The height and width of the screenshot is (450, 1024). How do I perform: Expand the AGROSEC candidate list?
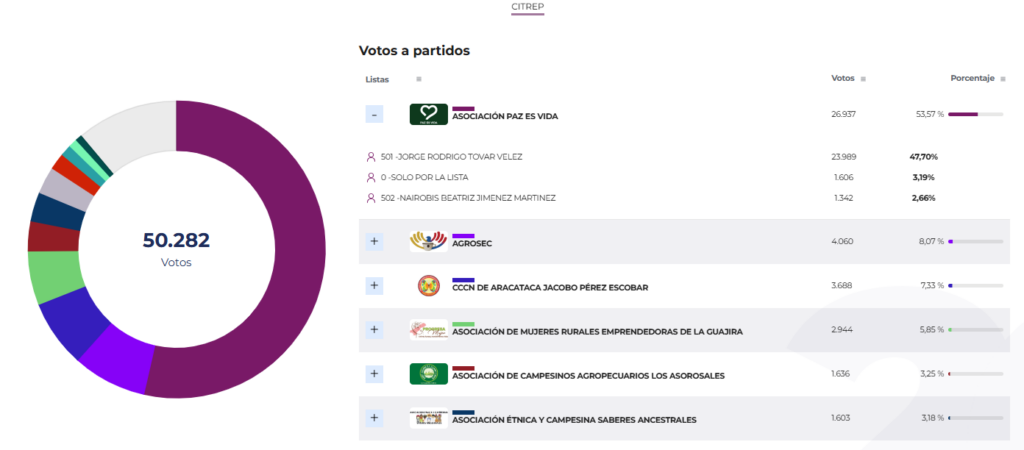point(374,241)
